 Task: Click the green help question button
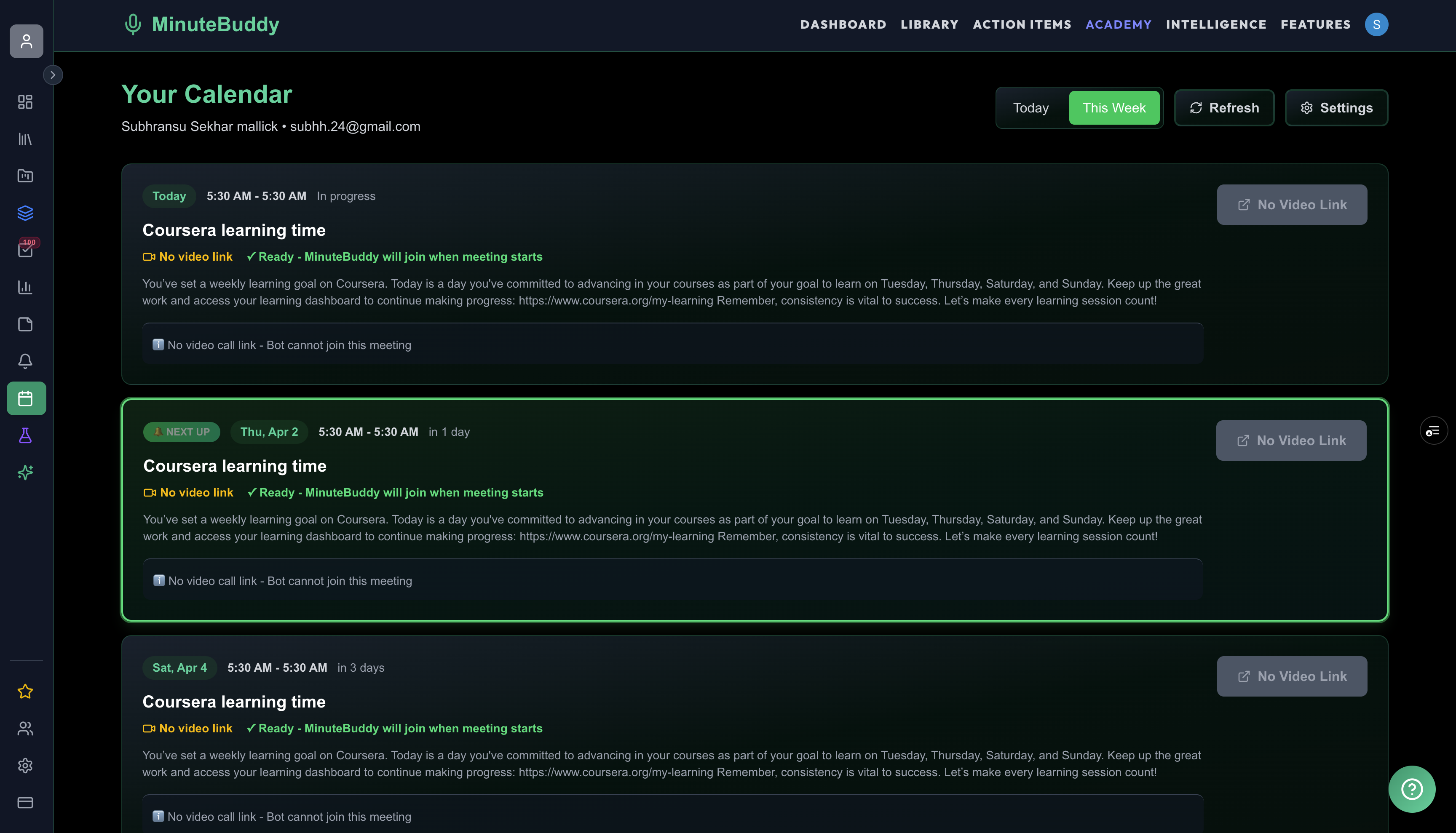point(1411,789)
